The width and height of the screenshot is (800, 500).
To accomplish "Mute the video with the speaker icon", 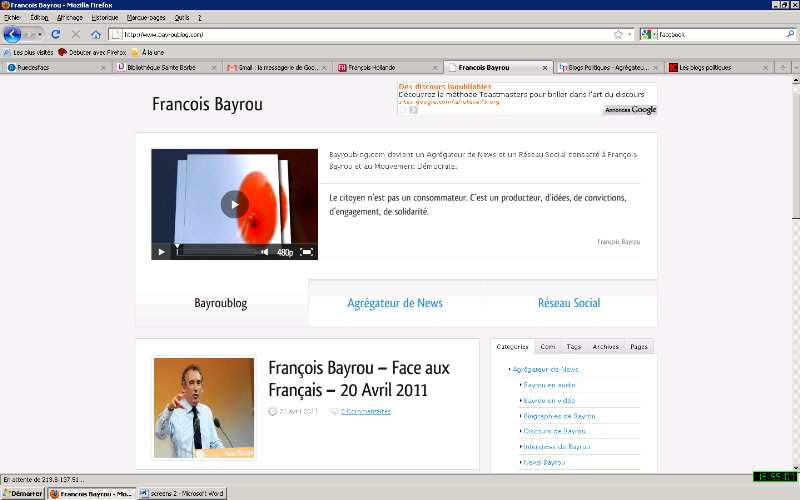I will coord(265,252).
